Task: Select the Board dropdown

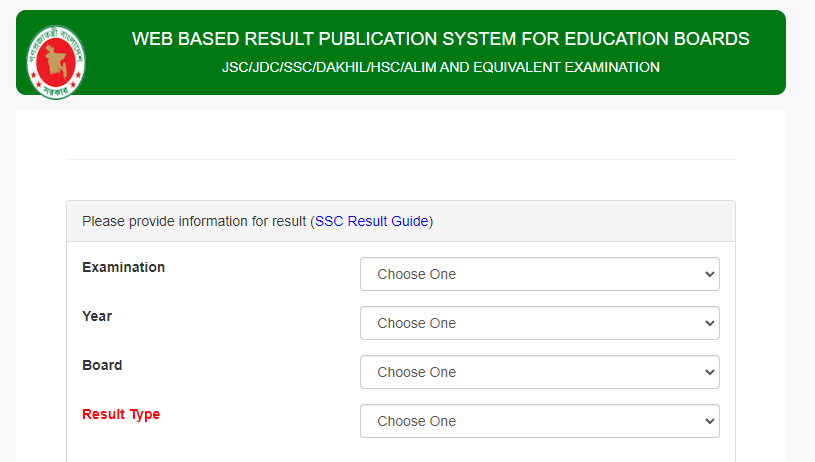Action: coord(540,372)
